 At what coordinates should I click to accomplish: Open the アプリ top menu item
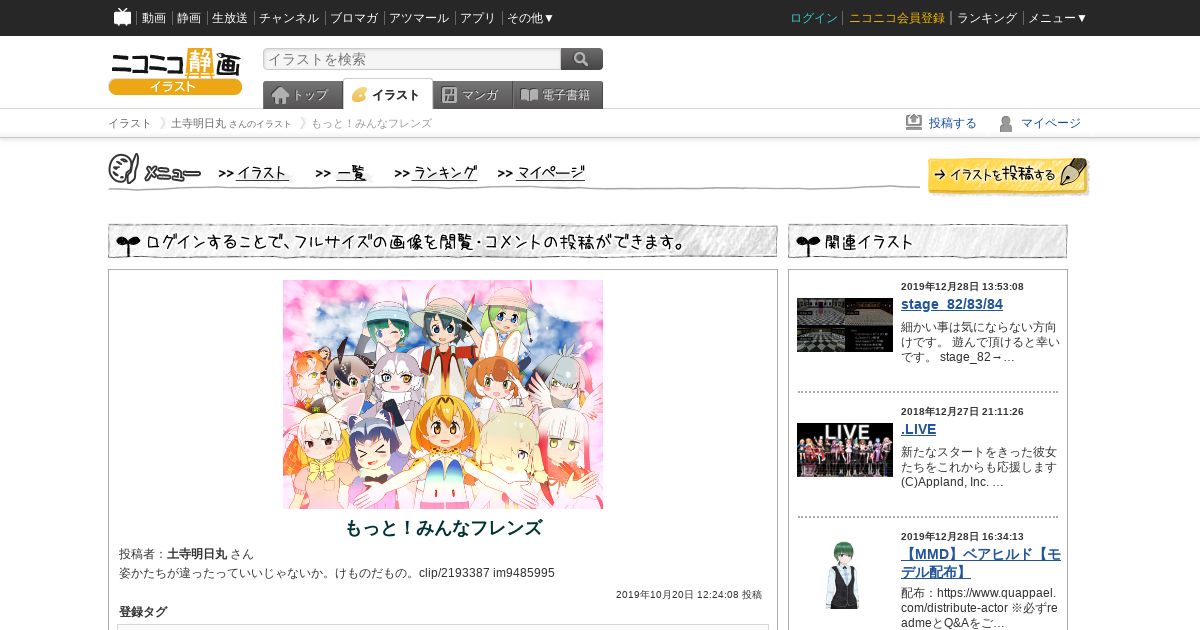[x=478, y=18]
